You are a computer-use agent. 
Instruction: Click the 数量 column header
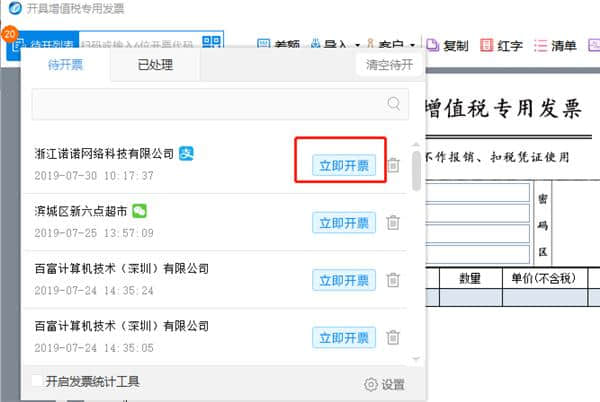click(x=470, y=278)
